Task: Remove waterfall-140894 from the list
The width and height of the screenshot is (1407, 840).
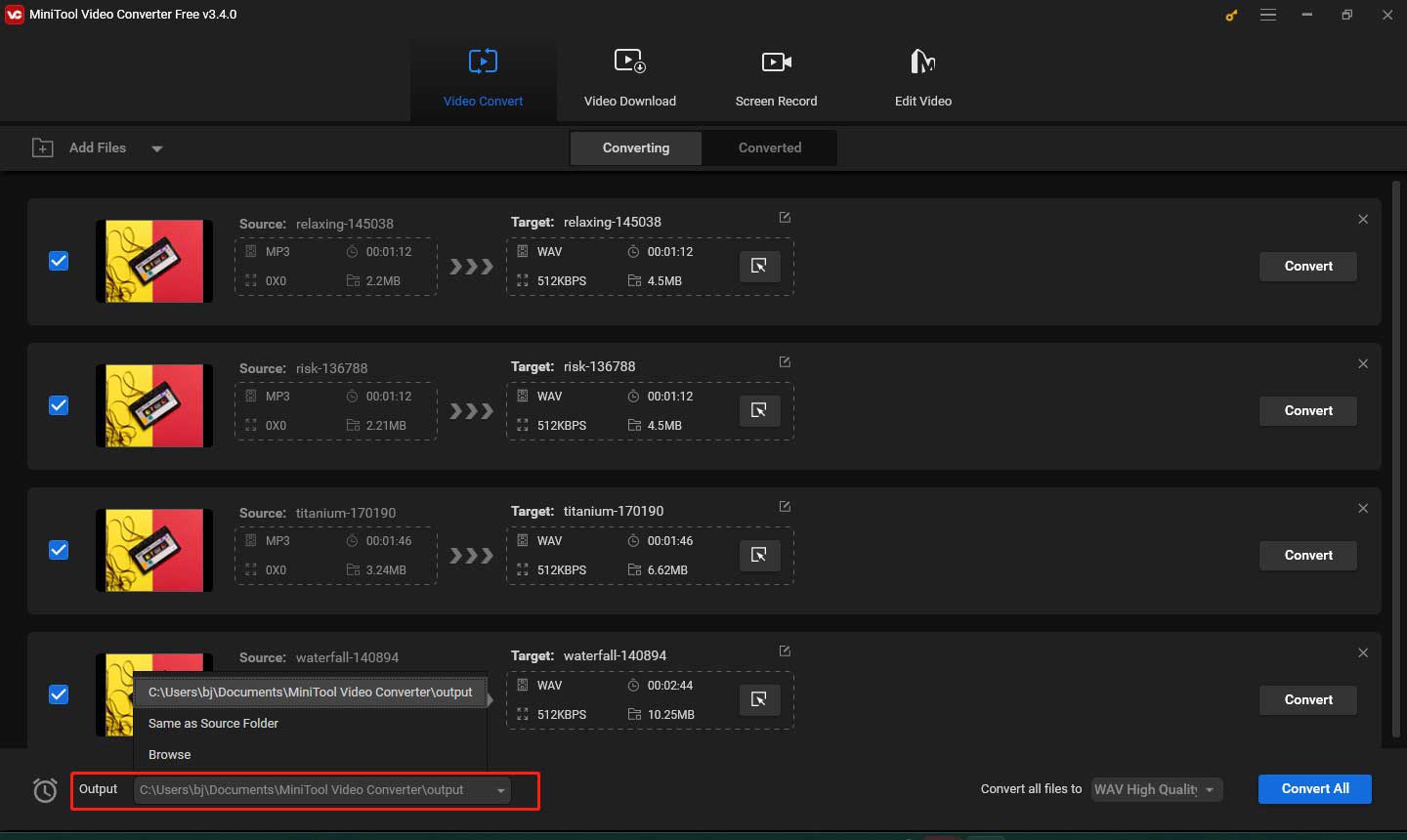Action: tap(1363, 652)
